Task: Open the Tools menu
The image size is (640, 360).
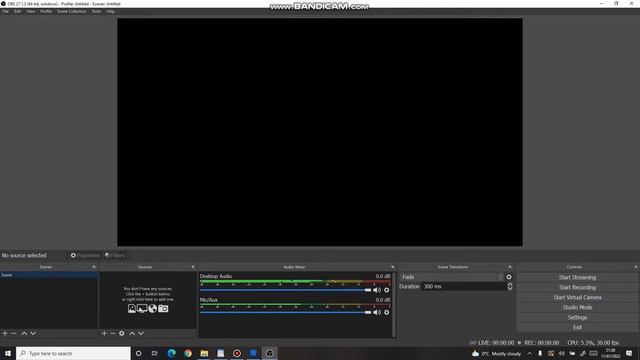Action: 96,11
